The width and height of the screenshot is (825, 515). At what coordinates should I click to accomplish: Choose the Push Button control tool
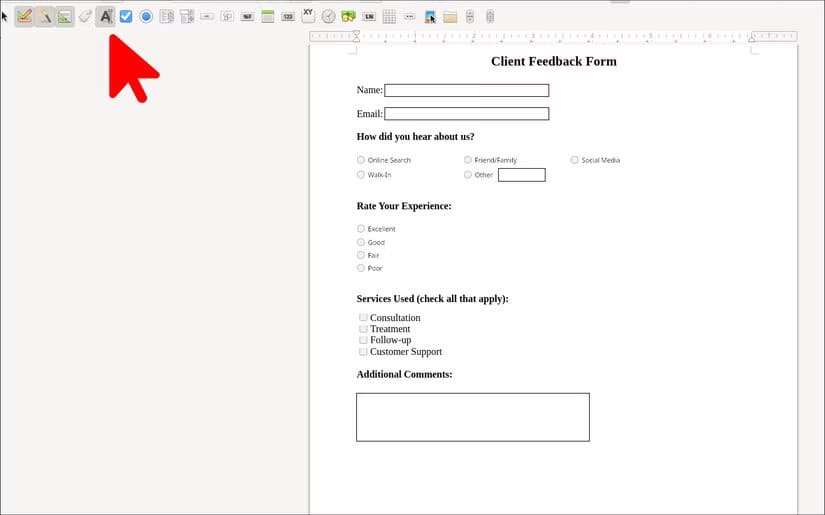pos(207,16)
